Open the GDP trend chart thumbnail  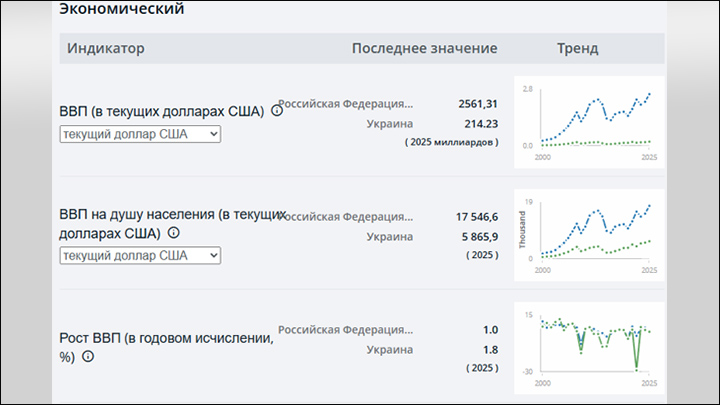[589, 122]
